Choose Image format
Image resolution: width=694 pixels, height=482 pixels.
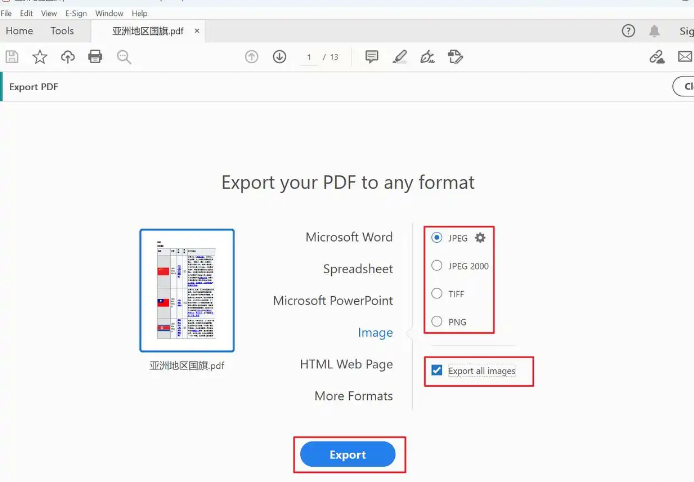[375, 333]
